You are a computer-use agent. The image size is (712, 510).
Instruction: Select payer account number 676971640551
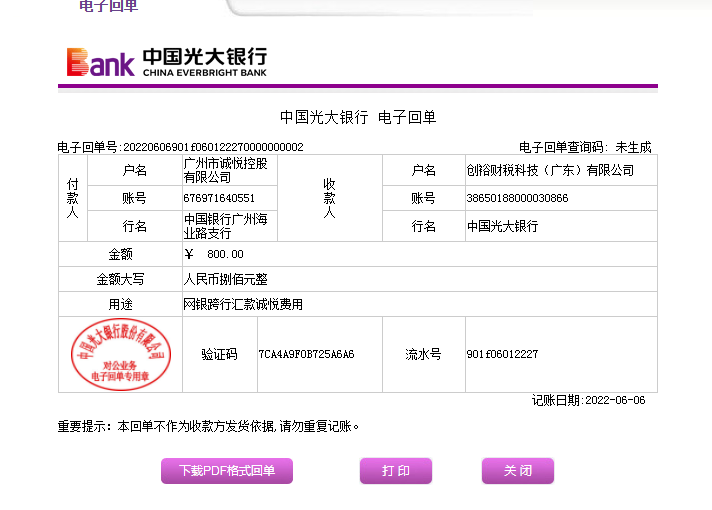(219, 198)
